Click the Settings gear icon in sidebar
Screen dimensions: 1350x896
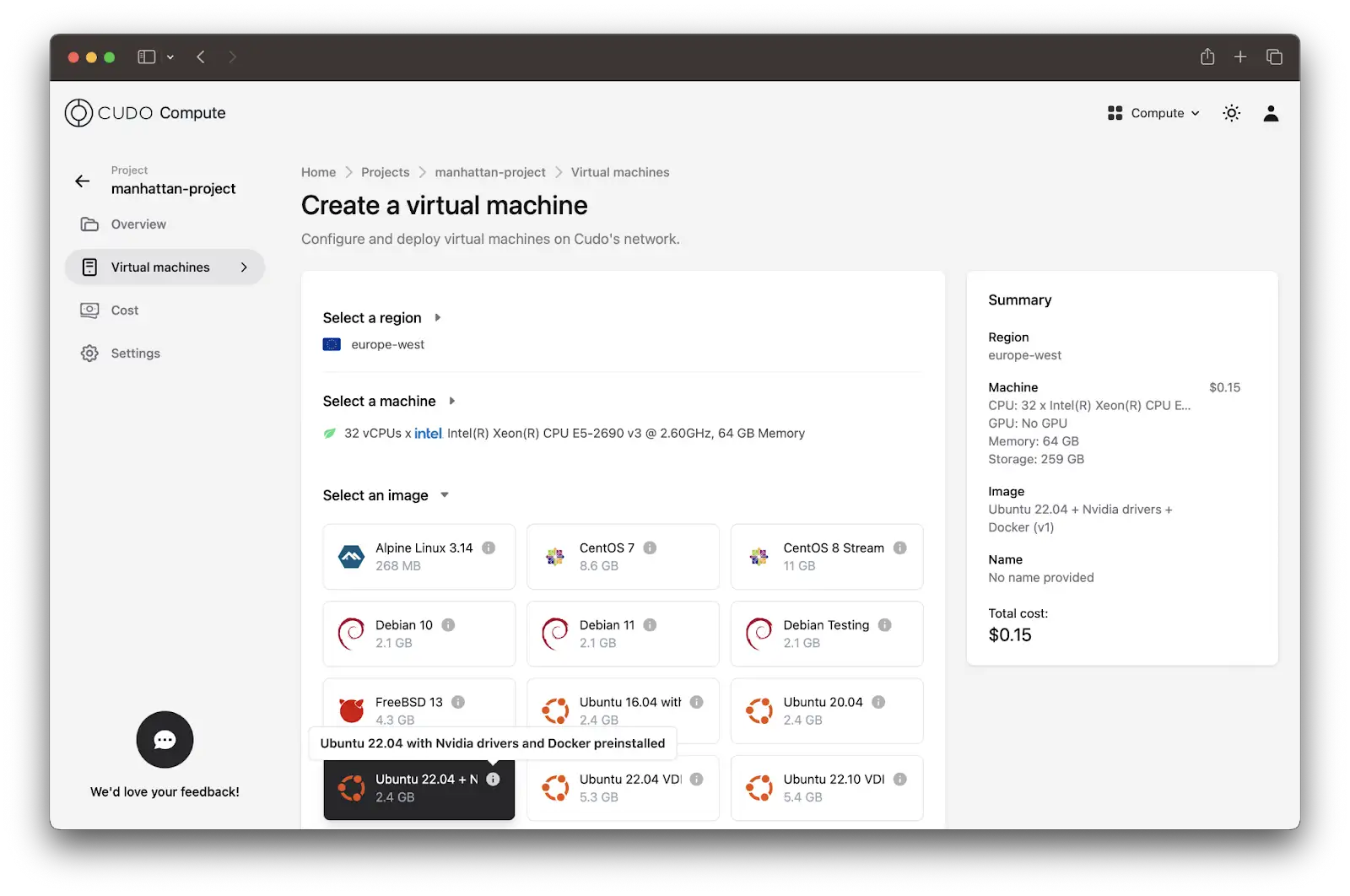point(89,354)
